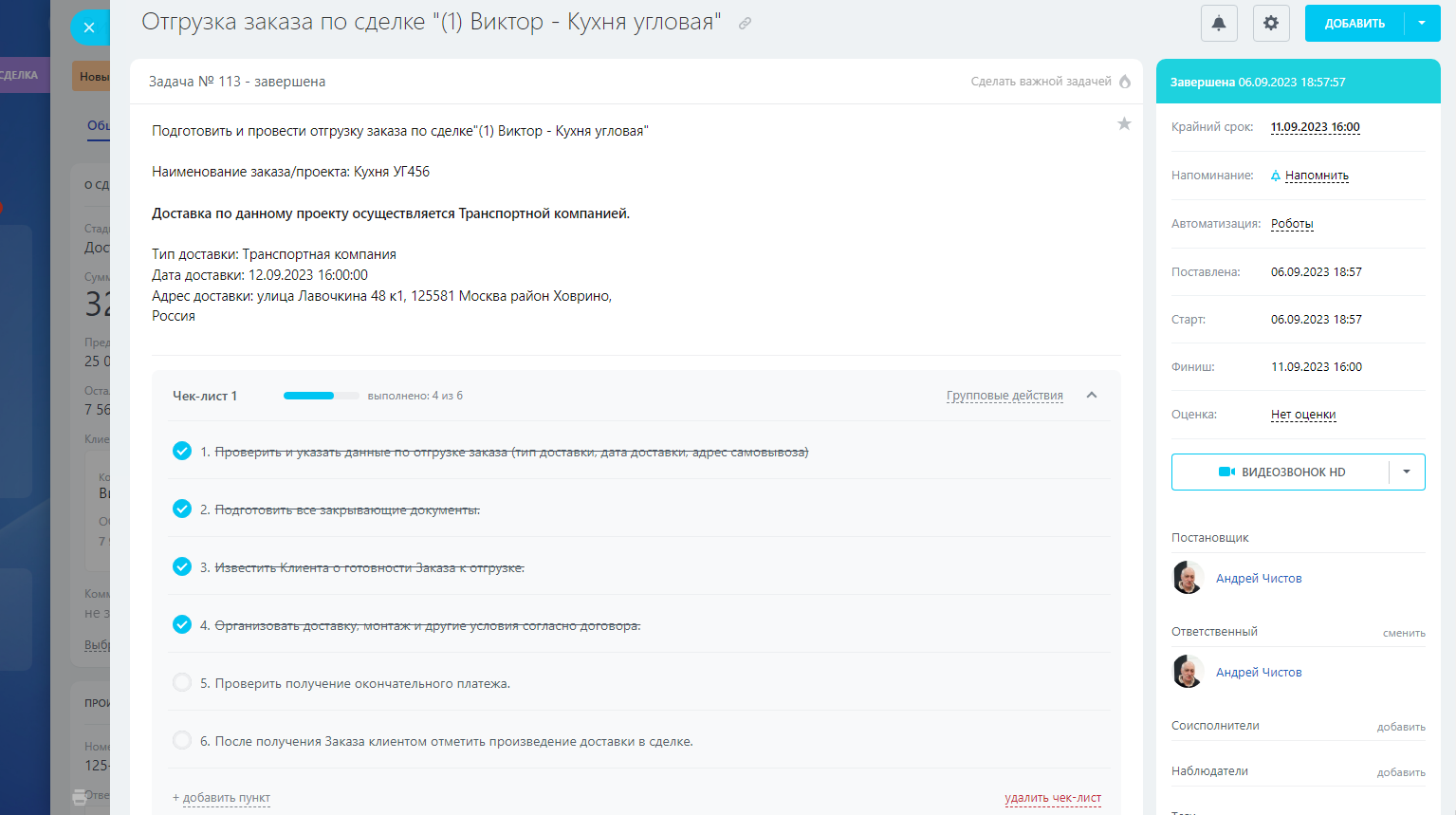The image size is (1456, 815).
Task: Open the ДОБАВИТЬ button dropdown arrow
Action: 1421,24
